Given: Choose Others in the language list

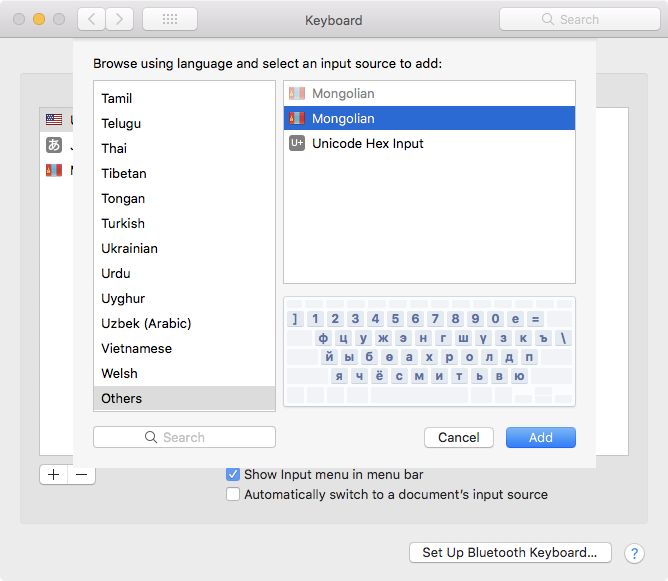Looking at the screenshot, I should click(122, 398).
